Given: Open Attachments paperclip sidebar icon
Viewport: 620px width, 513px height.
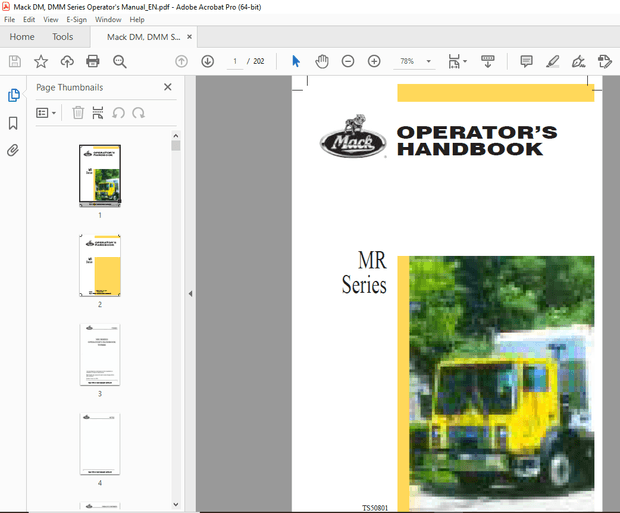Looking at the screenshot, I should 13,150.
